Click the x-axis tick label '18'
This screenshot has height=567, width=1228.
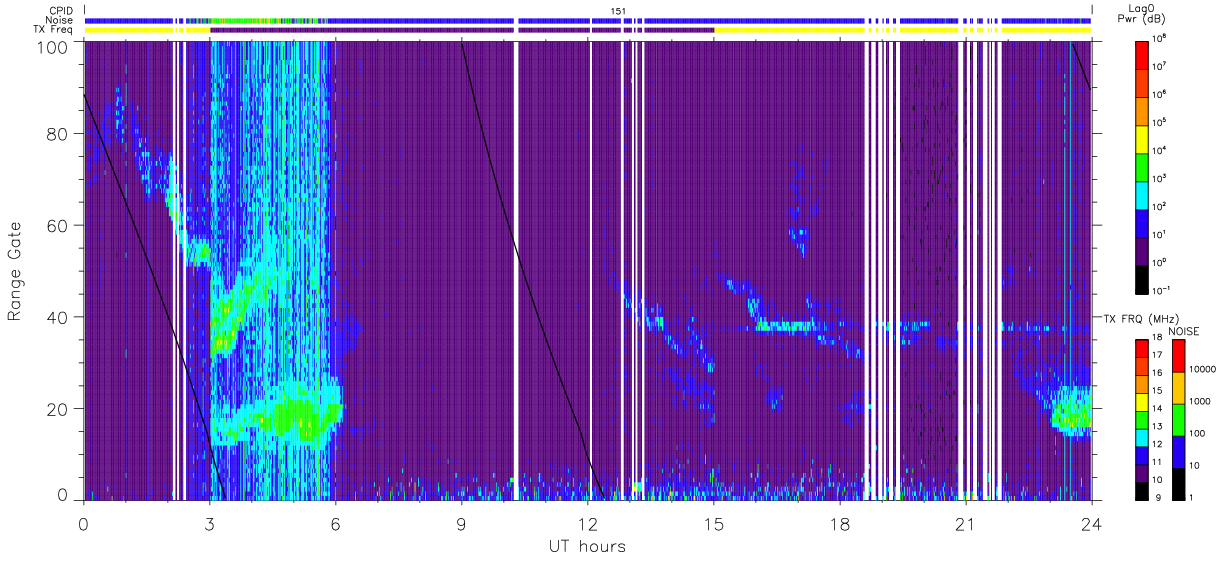839,523
